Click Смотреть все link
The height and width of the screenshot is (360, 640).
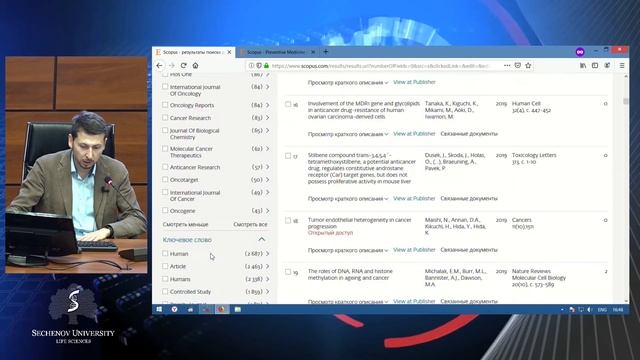pos(250,224)
